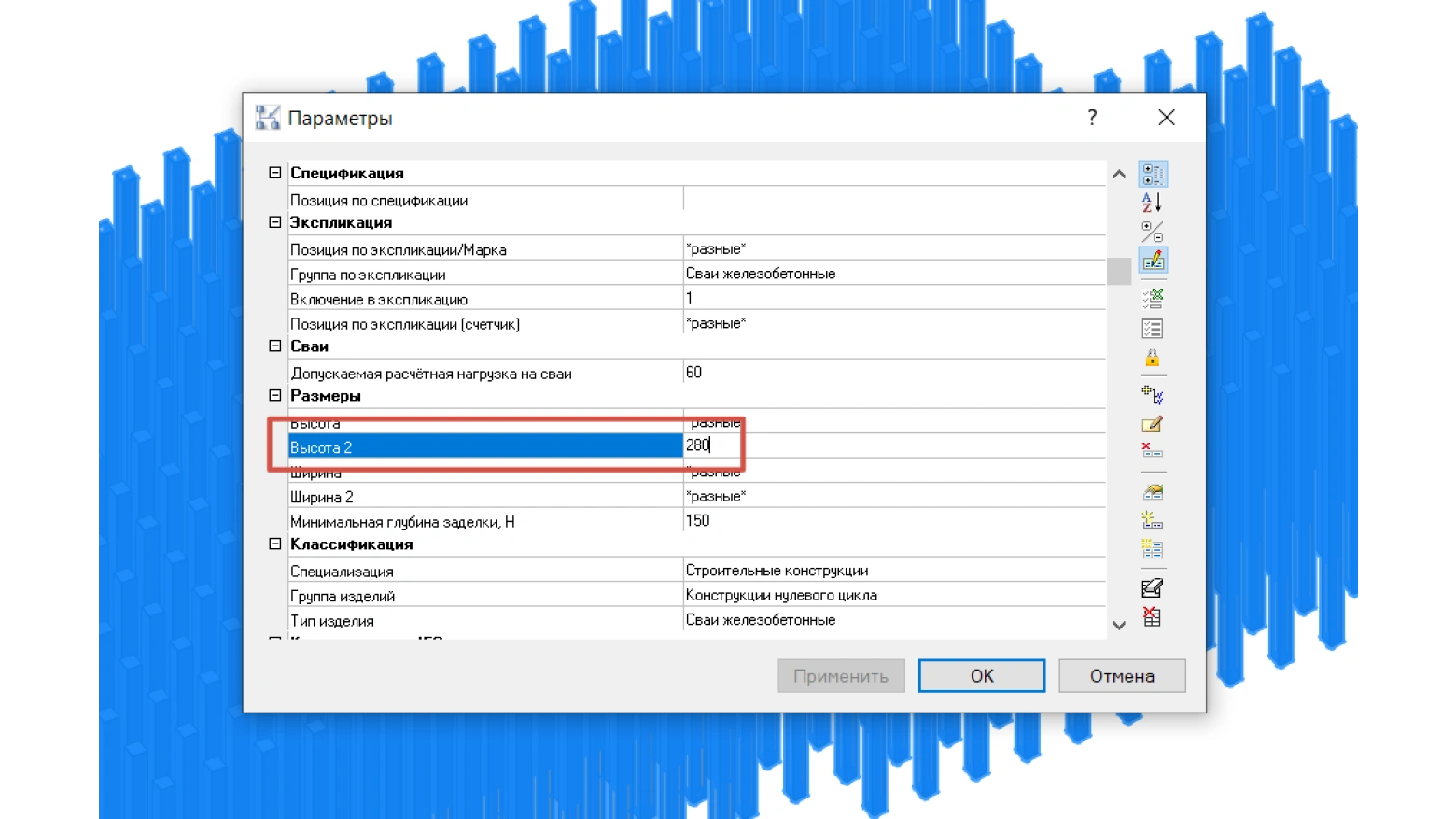Collapse the Экспликация group
Image resolution: width=1456 pixels, height=819 pixels.
point(275,222)
